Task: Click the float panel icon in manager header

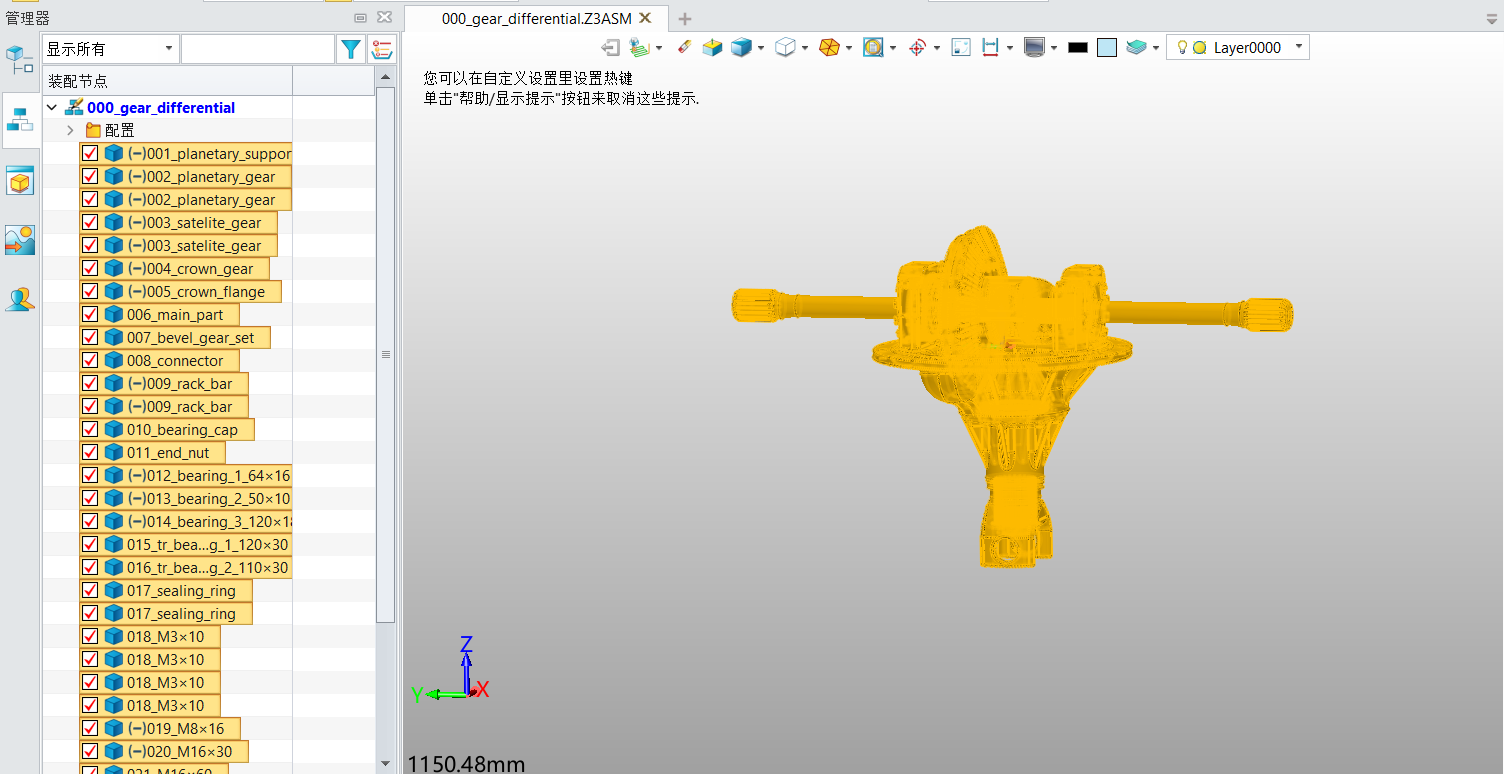Action: [360, 17]
